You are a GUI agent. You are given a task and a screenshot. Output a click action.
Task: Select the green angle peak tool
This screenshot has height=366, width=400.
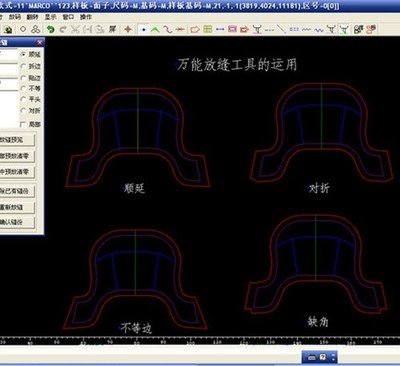[155, 30]
